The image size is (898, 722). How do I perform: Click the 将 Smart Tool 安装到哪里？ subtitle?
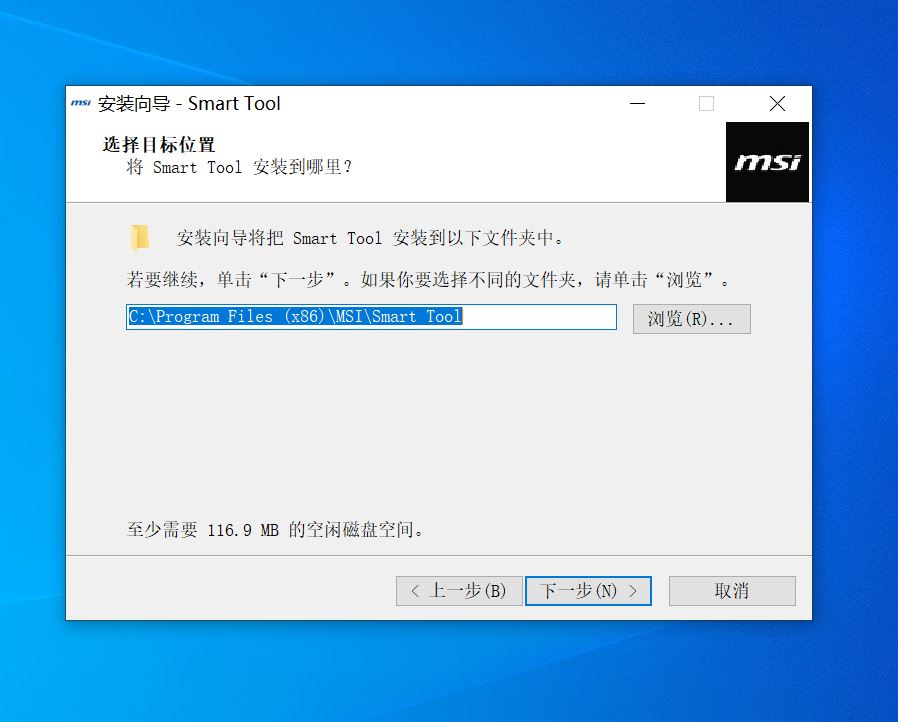(239, 167)
